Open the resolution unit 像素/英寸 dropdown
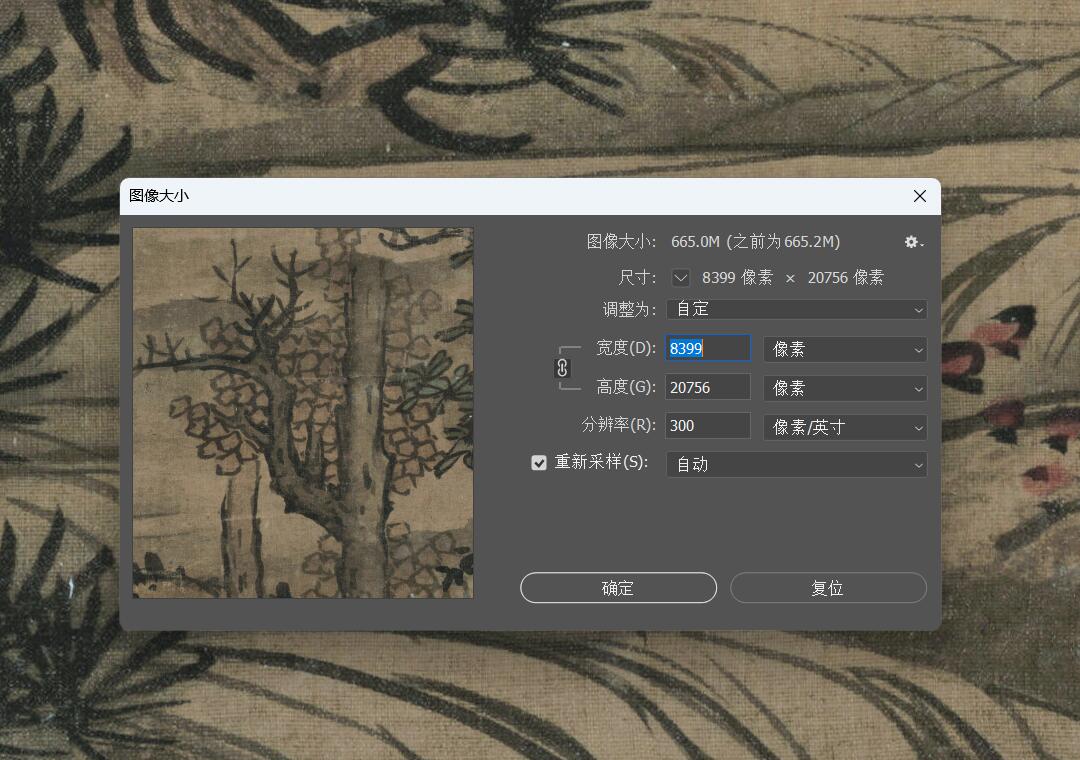Image resolution: width=1080 pixels, height=760 pixels. (x=845, y=427)
